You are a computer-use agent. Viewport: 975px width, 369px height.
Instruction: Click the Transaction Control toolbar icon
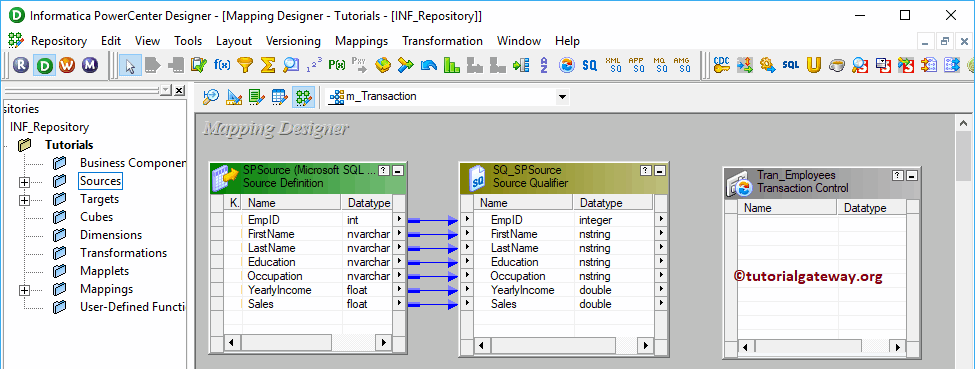[566, 65]
